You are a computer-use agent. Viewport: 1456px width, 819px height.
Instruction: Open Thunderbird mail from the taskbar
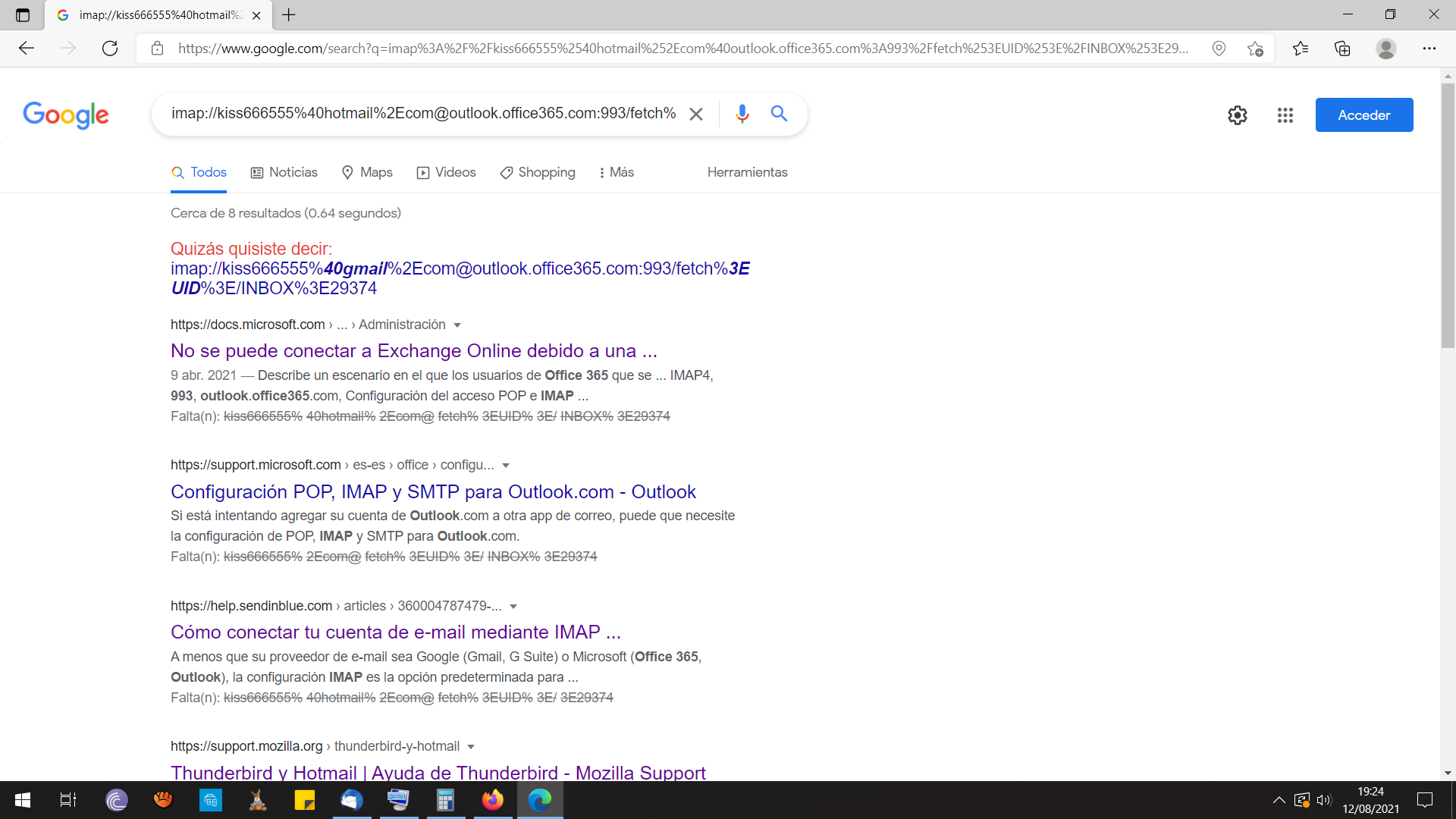coord(351,800)
